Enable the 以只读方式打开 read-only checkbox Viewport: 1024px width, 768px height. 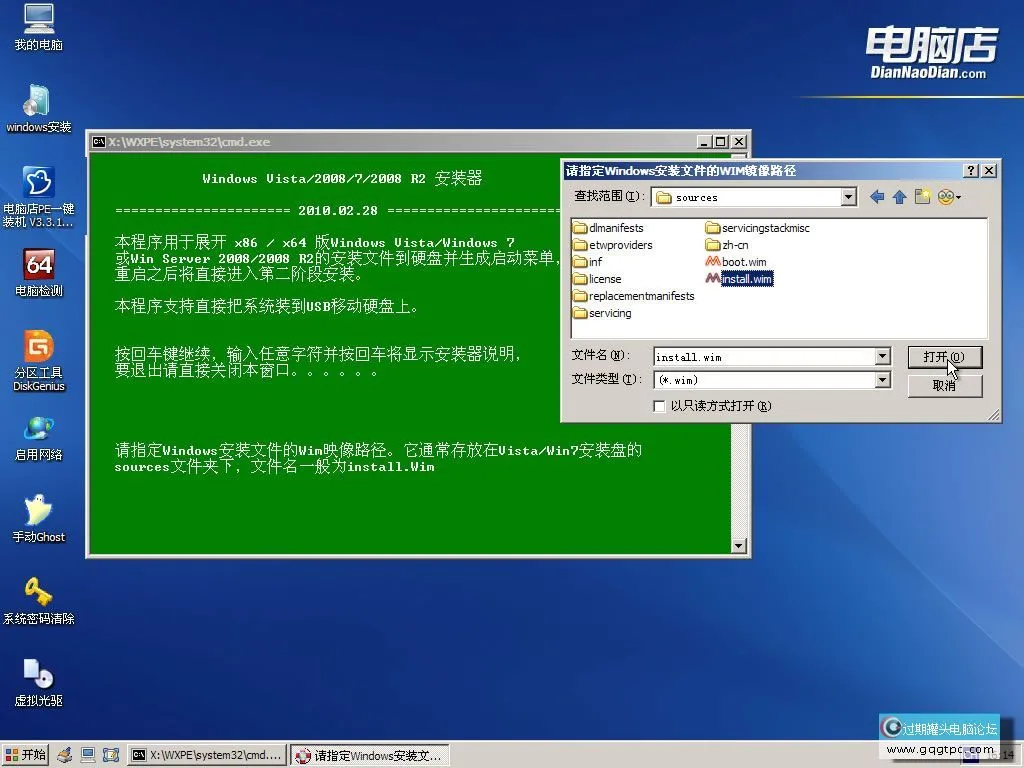tap(659, 406)
